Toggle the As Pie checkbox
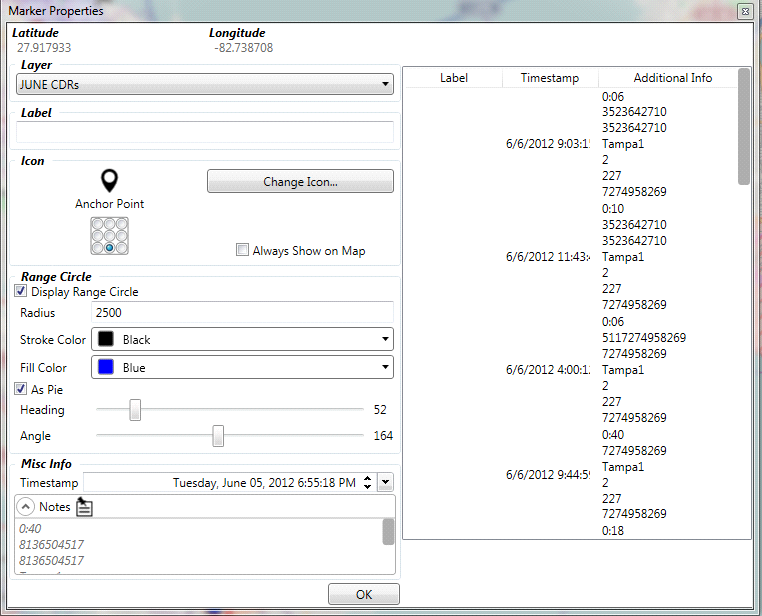This screenshot has height=616, width=762. (x=21, y=389)
